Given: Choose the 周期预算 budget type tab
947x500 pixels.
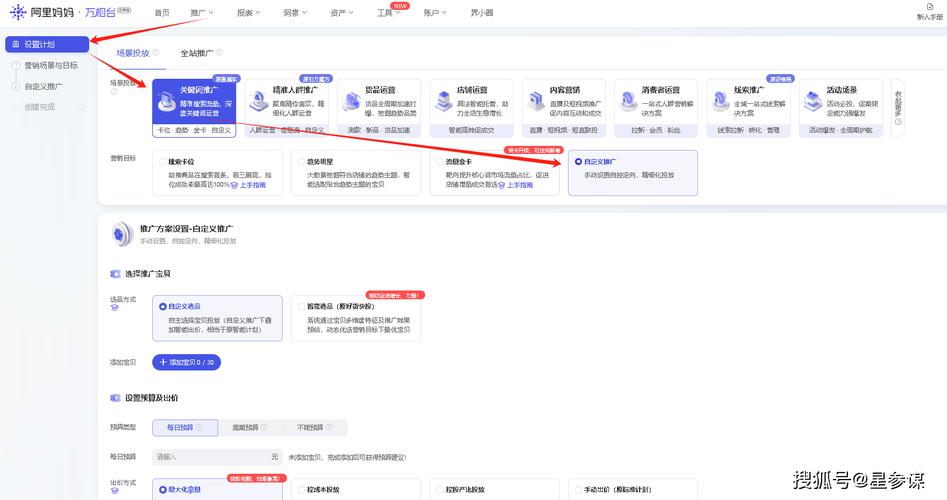Looking at the screenshot, I should pyautogui.click(x=249, y=428).
